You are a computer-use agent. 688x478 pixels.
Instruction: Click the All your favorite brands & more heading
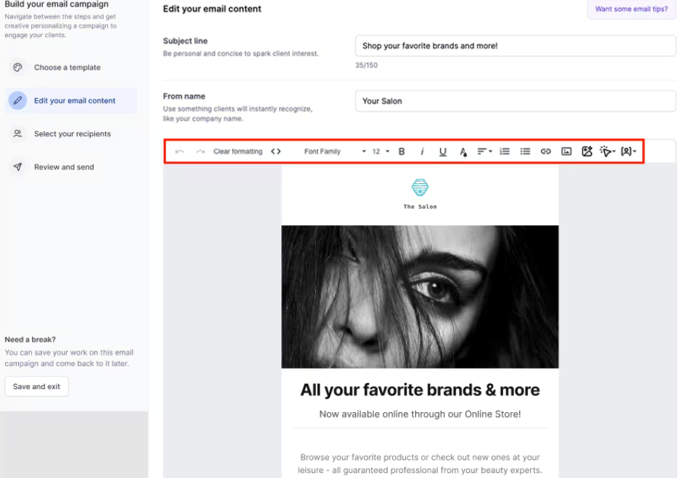point(420,390)
